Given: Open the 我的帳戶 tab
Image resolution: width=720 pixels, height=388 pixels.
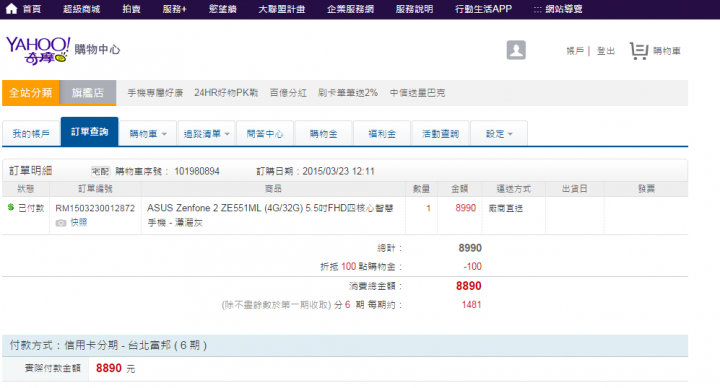Looking at the screenshot, I should click(31, 134).
